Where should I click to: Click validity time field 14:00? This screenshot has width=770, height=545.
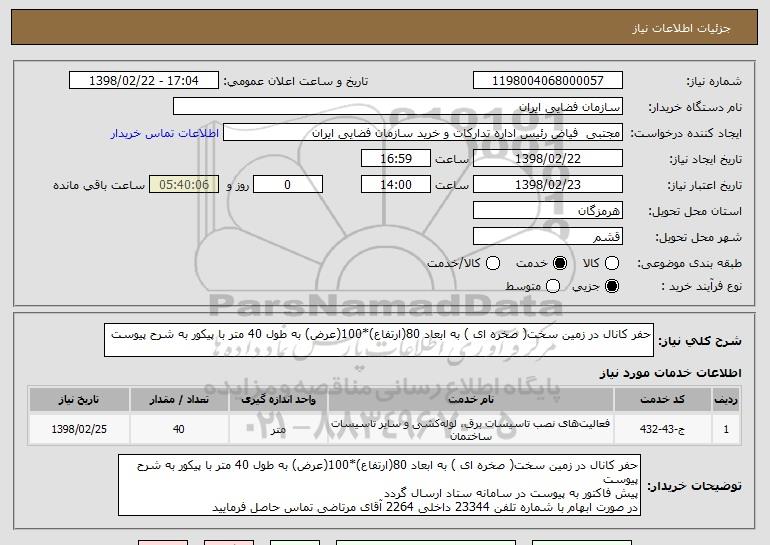[396, 185]
